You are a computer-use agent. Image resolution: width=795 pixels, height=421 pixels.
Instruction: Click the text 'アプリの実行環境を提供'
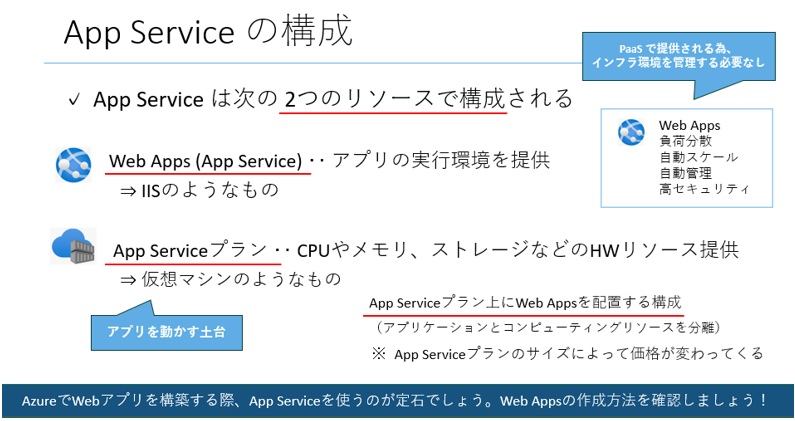point(441,160)
